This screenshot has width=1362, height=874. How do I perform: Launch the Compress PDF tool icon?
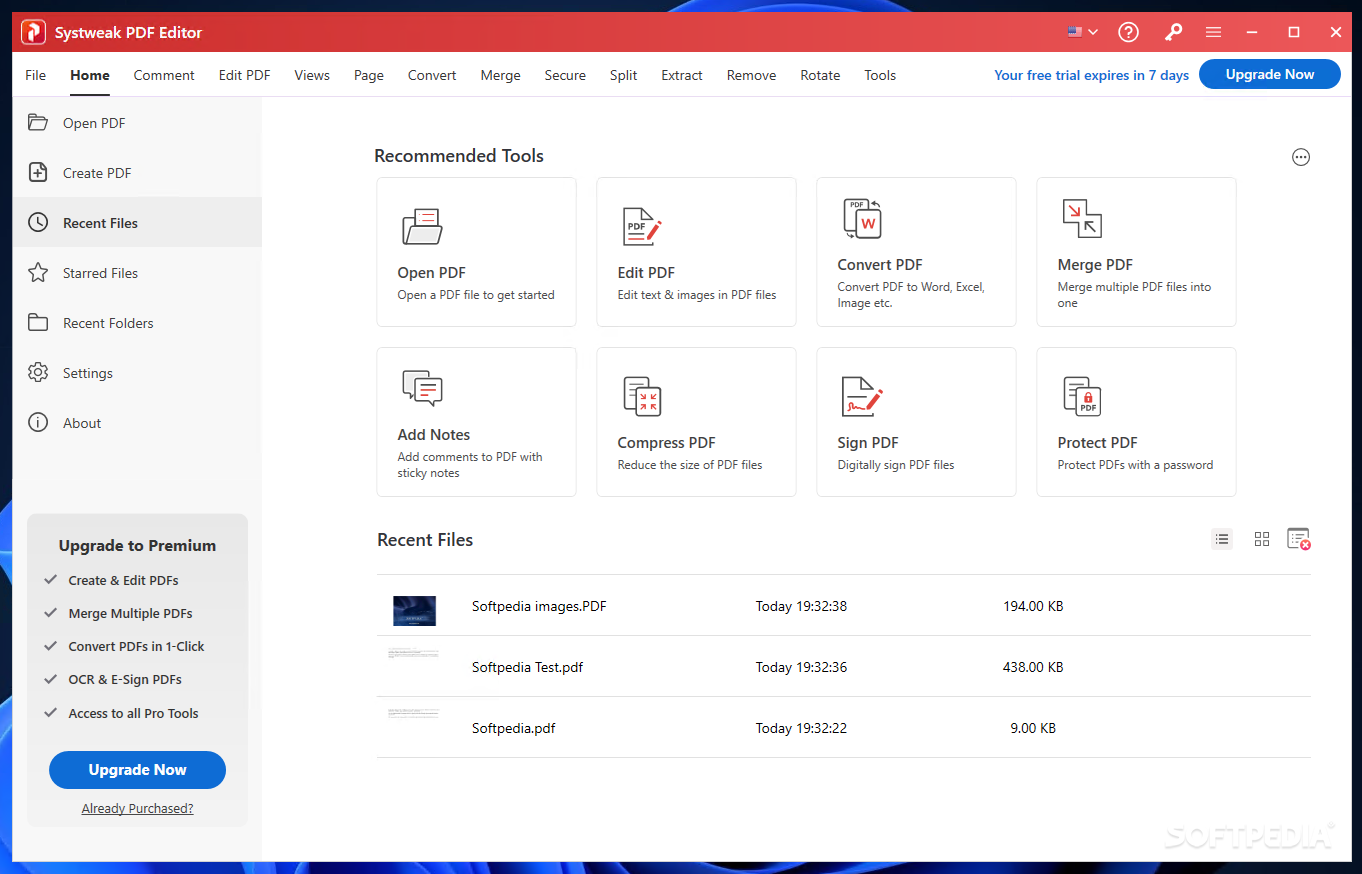pos(642,396)
